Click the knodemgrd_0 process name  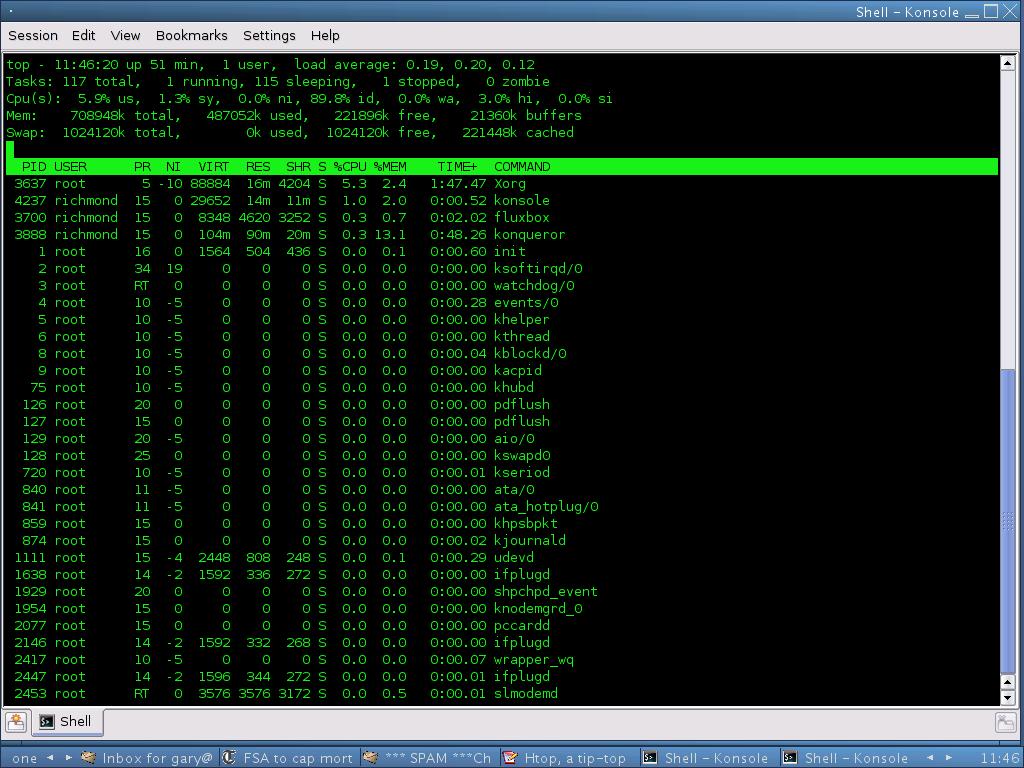pyautogui.click(x=537, y=608)
